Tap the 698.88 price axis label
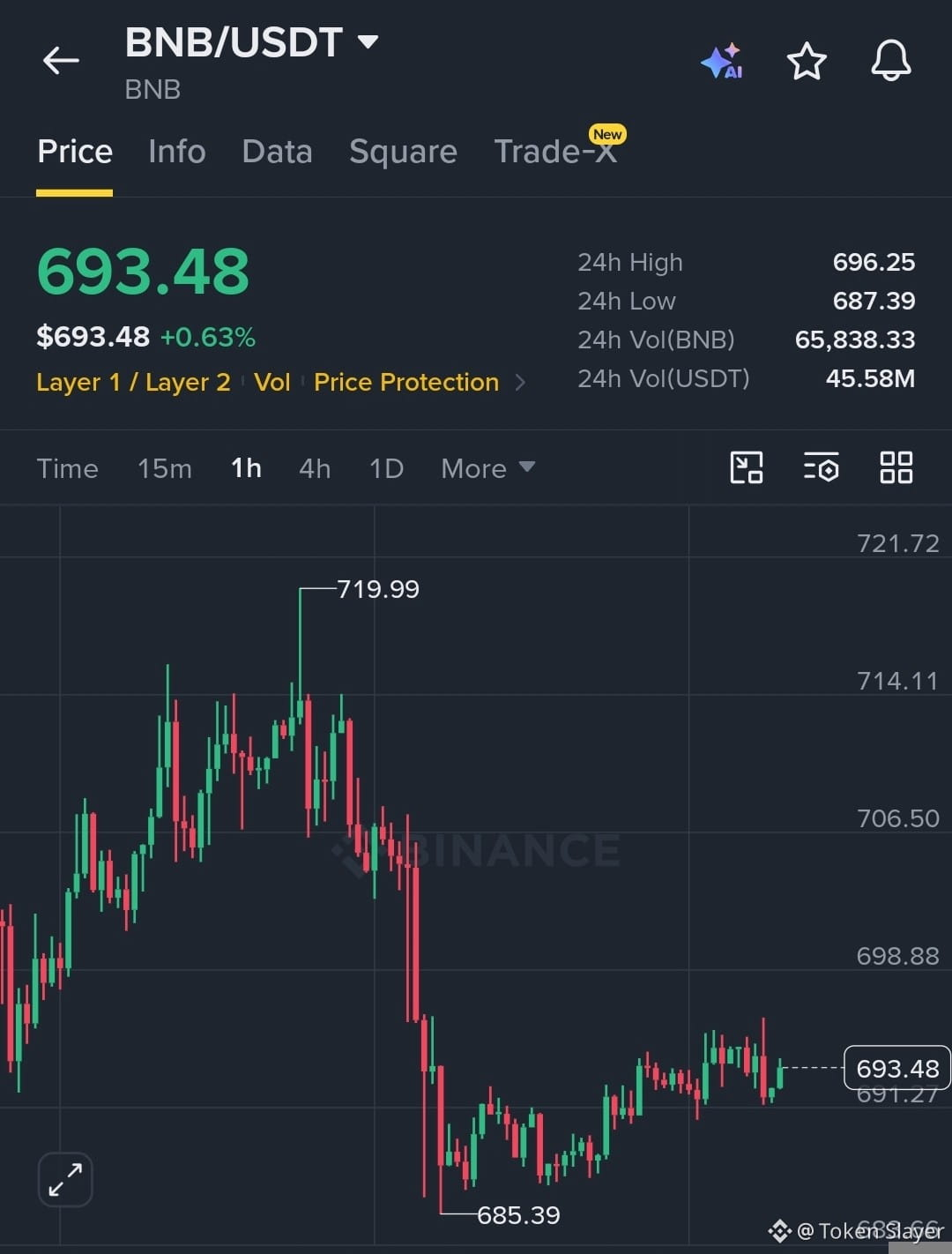 click(897, 956)
